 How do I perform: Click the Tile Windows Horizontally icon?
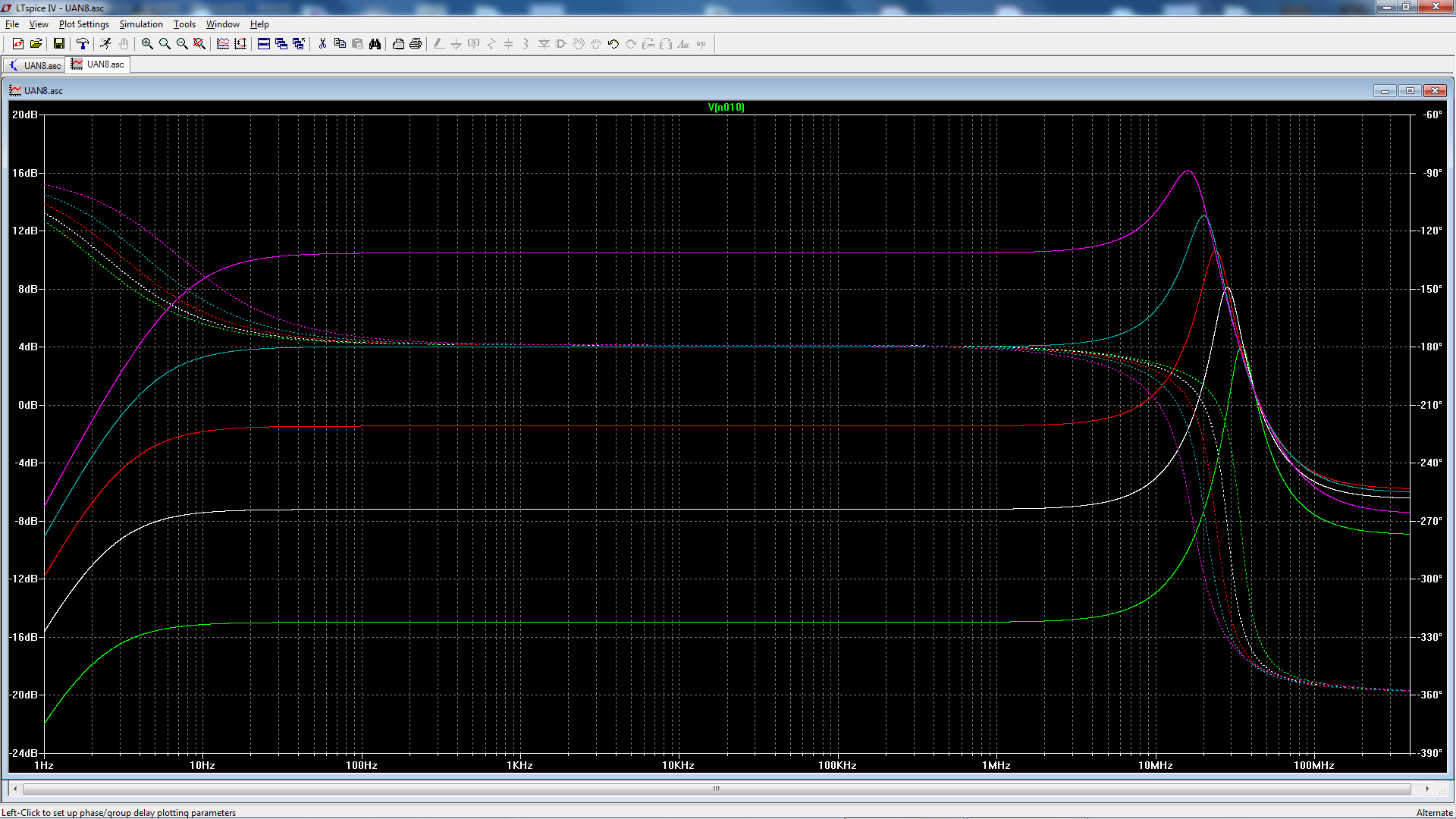264,44
